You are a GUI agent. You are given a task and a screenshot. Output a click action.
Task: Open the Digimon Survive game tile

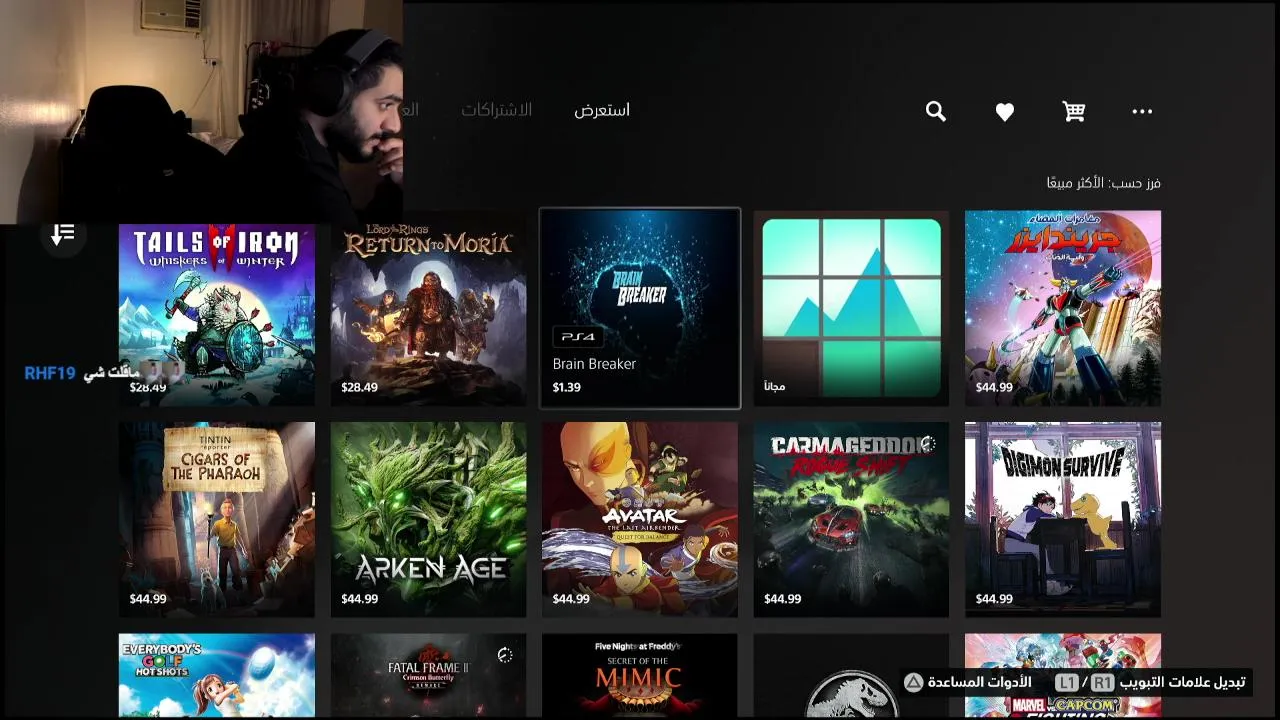coord(1063,519)
